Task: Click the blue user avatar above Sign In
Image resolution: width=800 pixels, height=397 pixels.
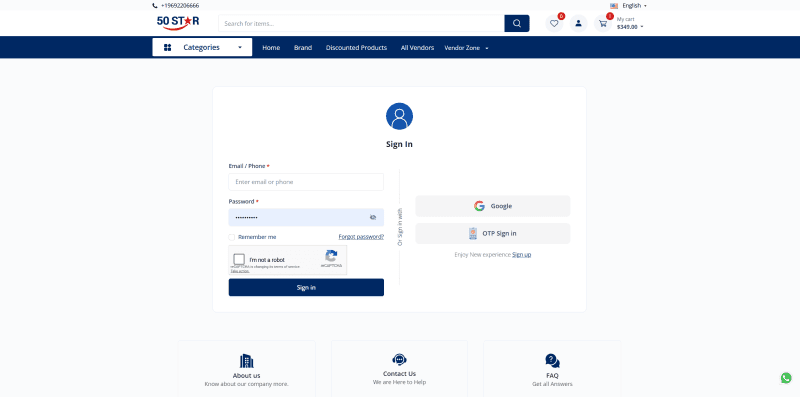Action: [399, 116]
